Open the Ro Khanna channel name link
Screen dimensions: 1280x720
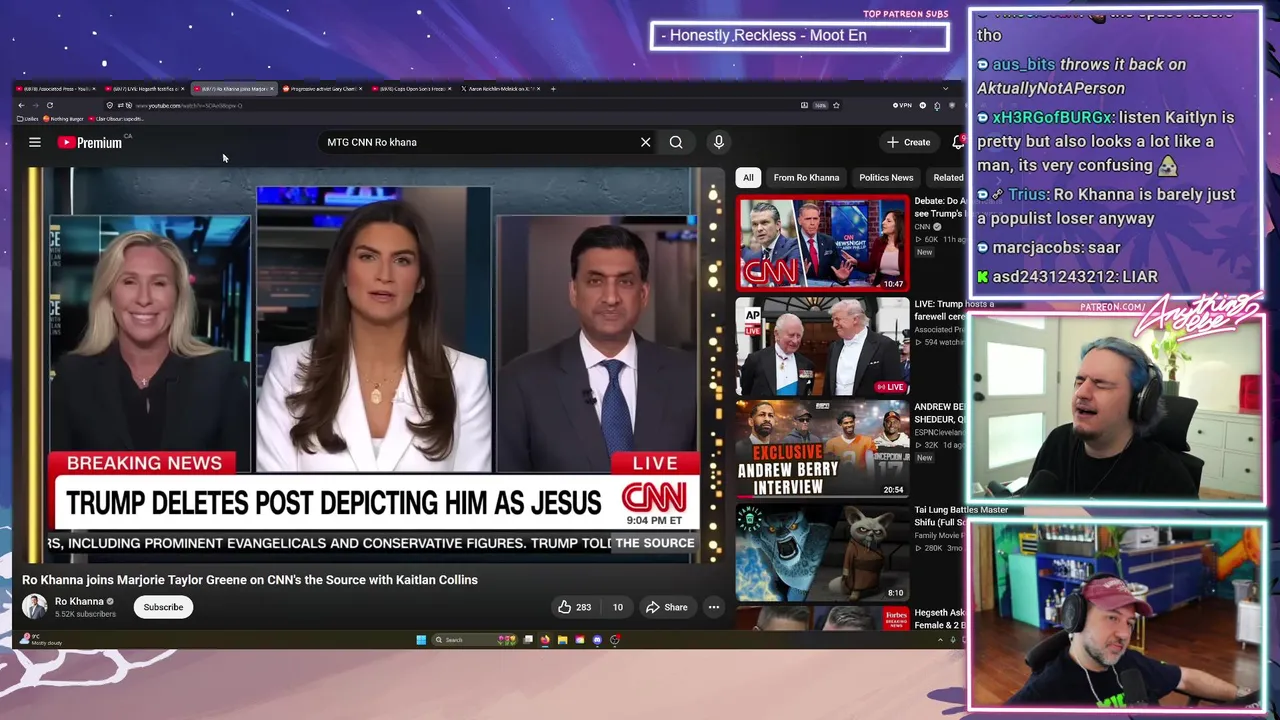click(x=79, y=601)
